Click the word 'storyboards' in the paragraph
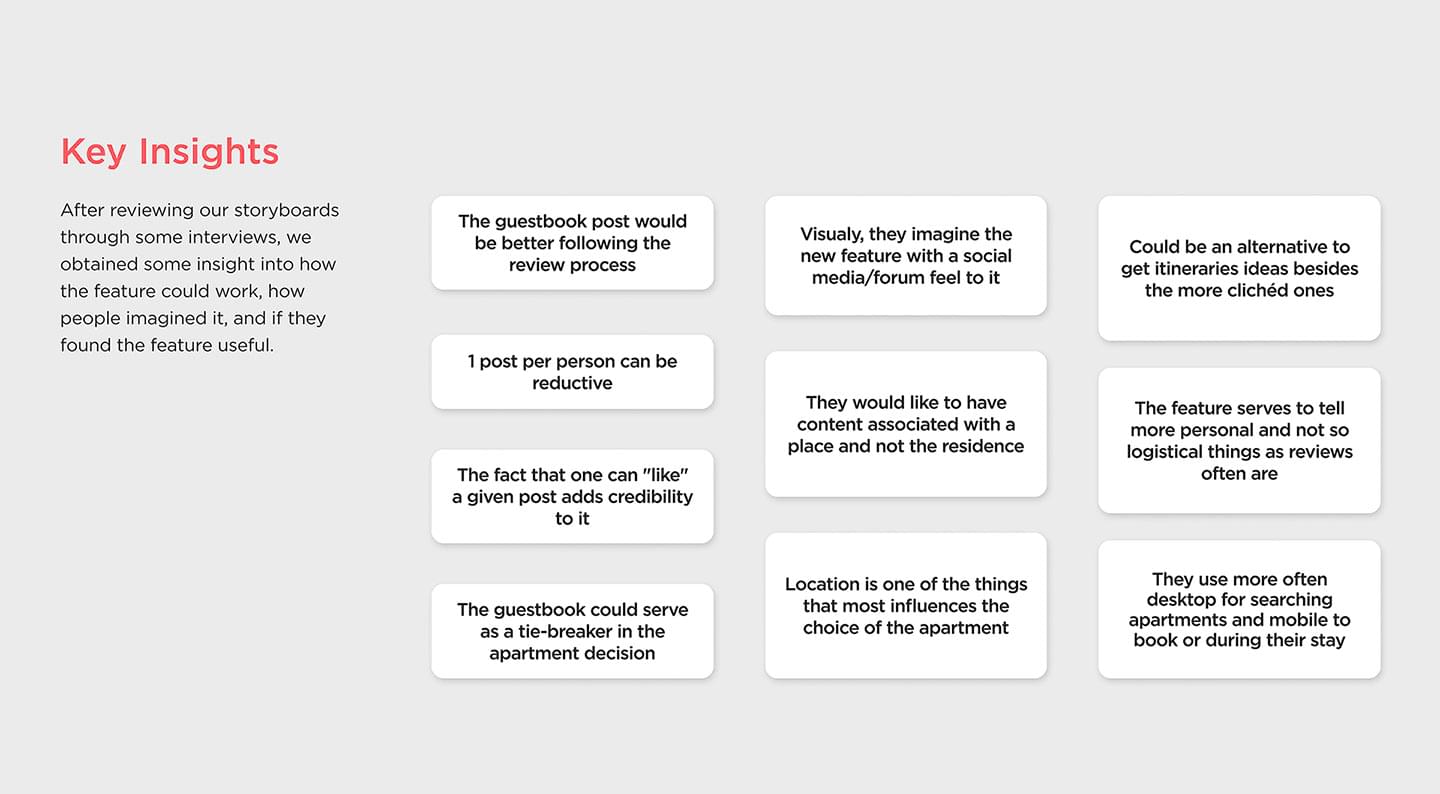Image resolution: width=1440 pixels, height=794 pixels. tap(285, 210)
